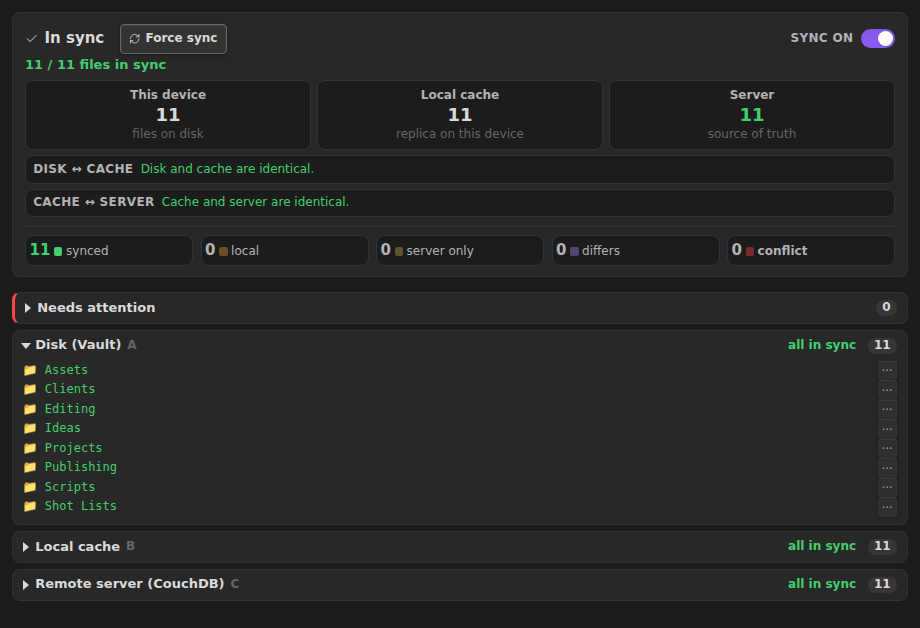
Task: Open the Clients folder icon
Action: click(x=30, y=389)
